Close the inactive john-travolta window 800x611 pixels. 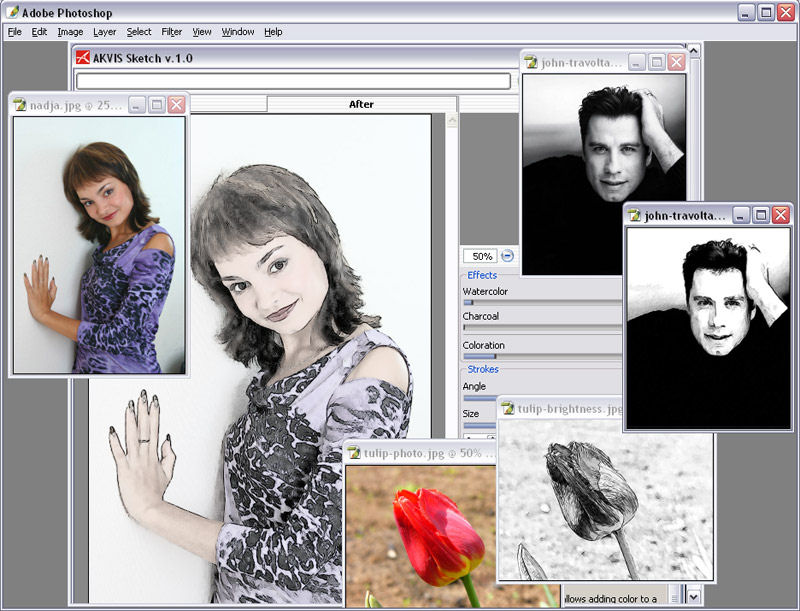tap(677, 62)
